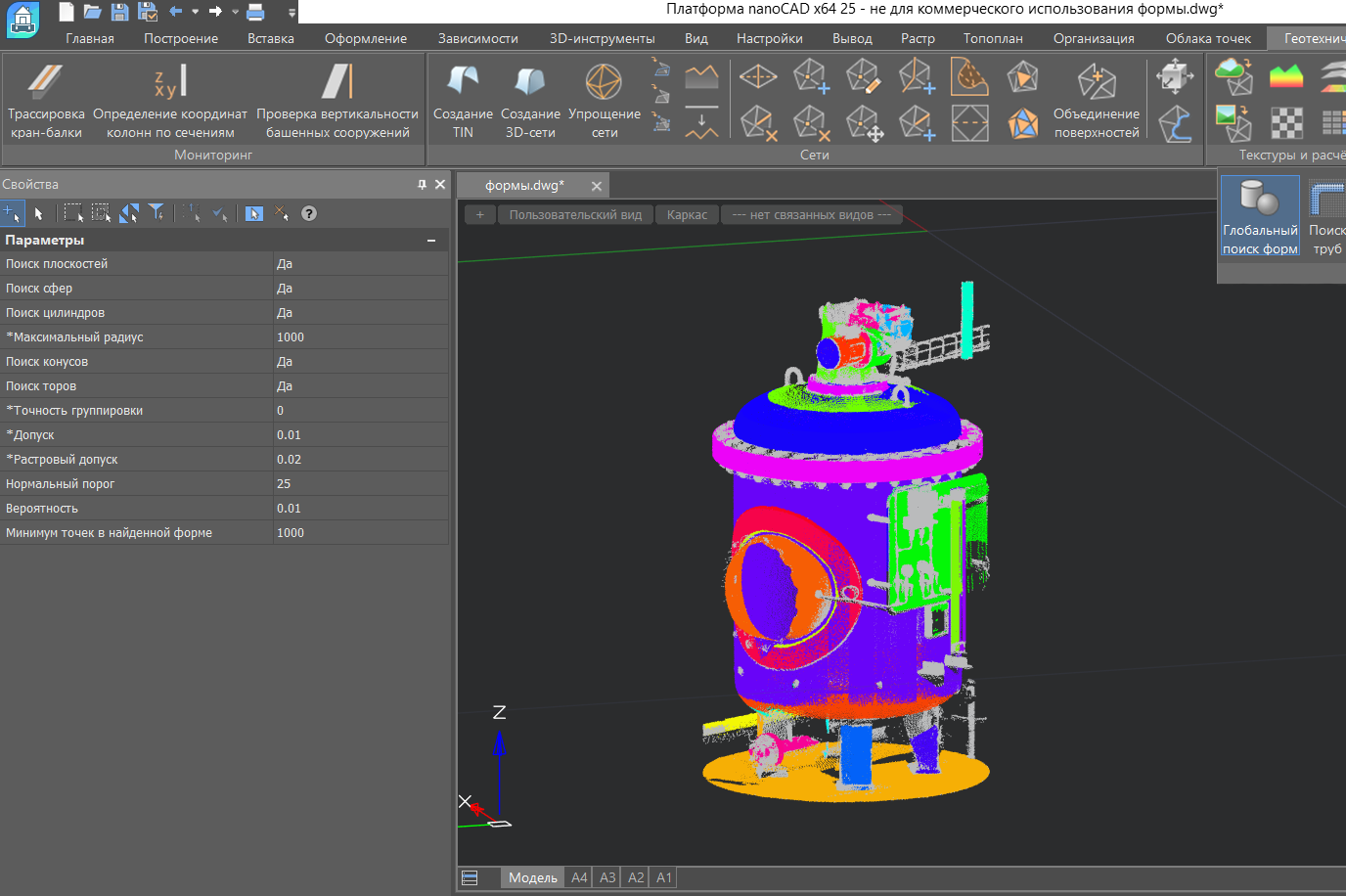Open the undo history dropdown arrow
The height and width of the screenshot is (896, 1346).
pos(195,12)
